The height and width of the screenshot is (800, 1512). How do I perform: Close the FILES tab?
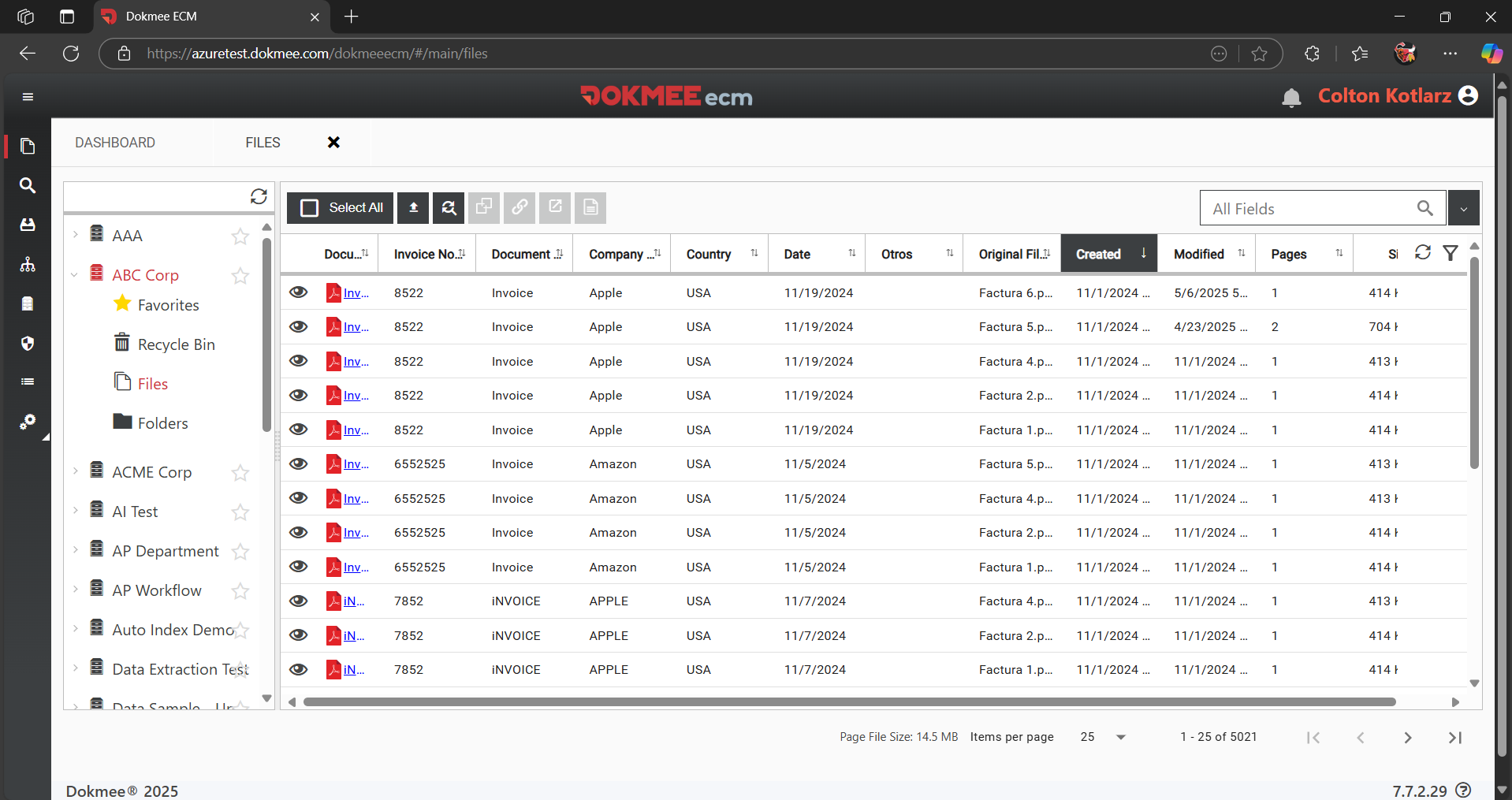pyautogui.click(x=333, y=143)
